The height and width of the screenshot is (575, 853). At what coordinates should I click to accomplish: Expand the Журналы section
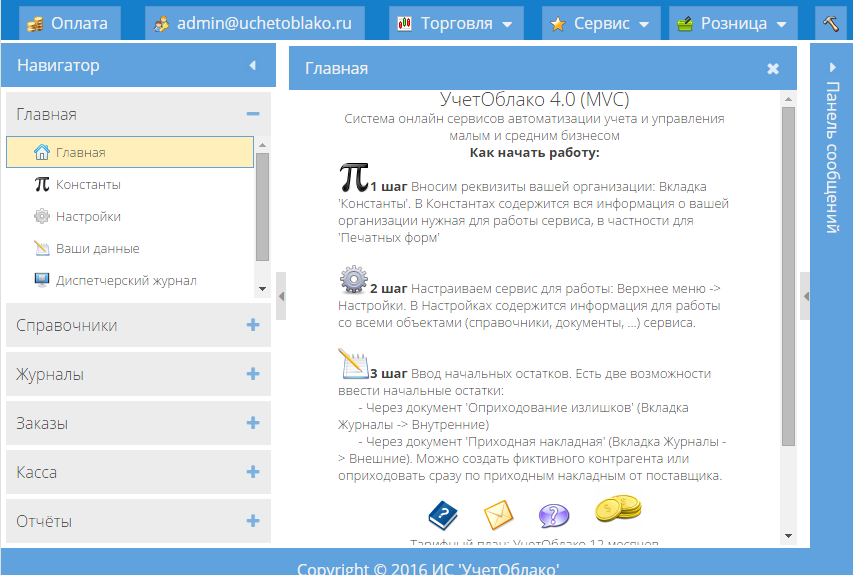coord(252,374)
